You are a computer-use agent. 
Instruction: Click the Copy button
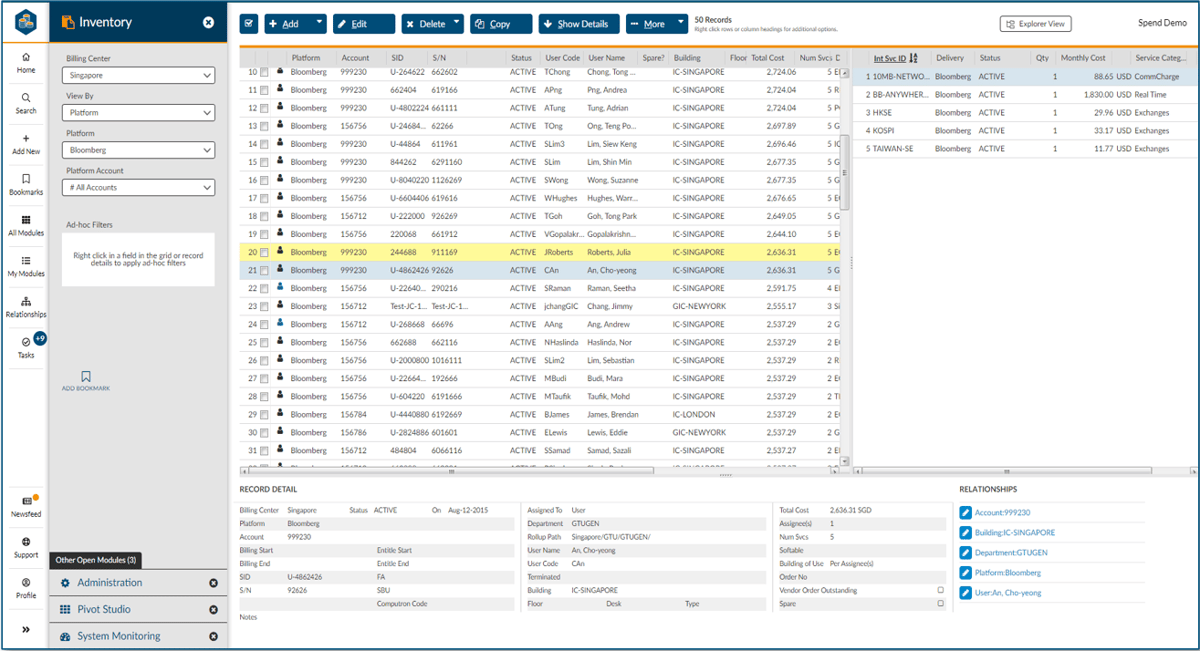click(501, 23)
